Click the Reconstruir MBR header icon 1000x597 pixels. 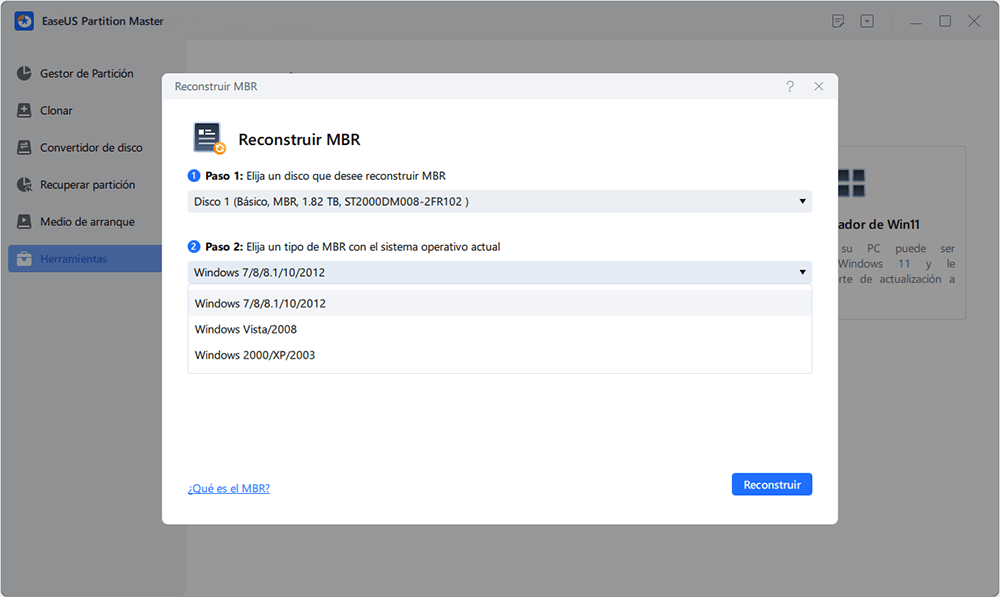tap(209, 138)
